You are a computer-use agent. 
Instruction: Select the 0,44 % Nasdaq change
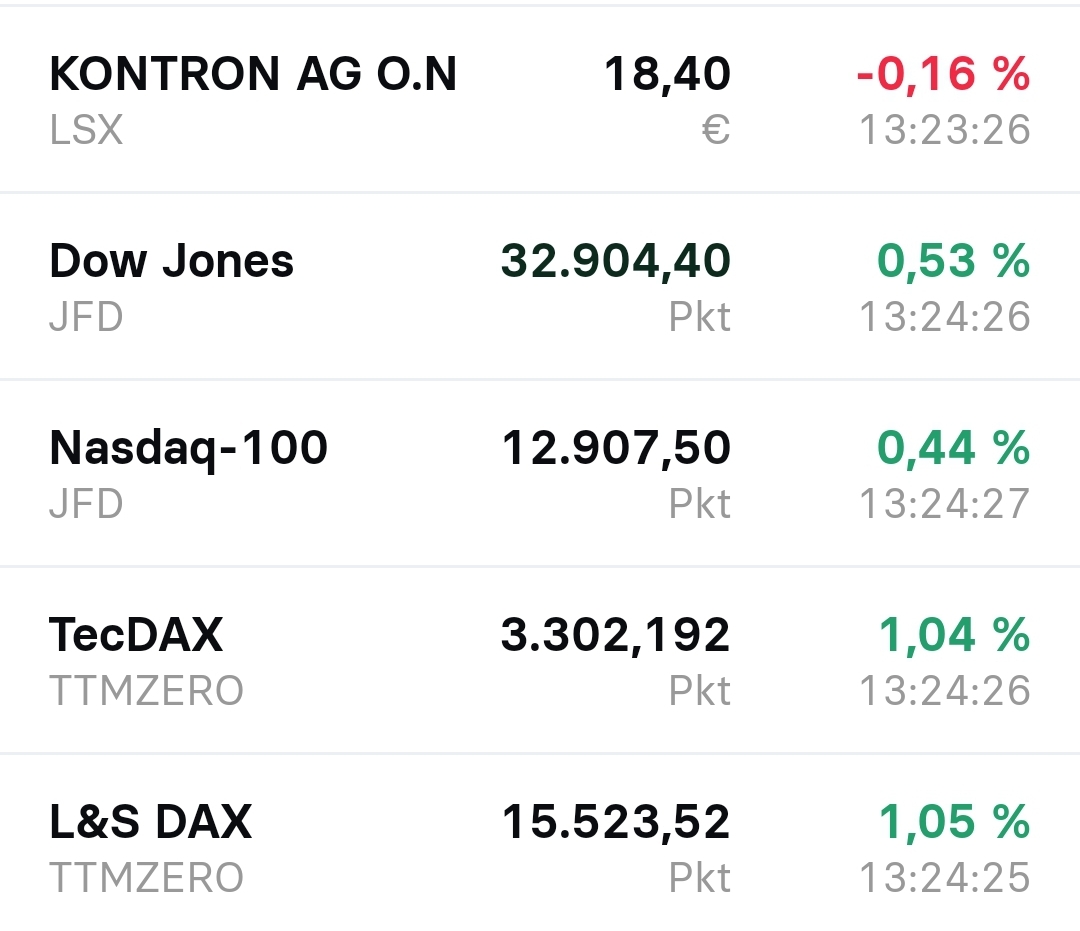(954, 448)
